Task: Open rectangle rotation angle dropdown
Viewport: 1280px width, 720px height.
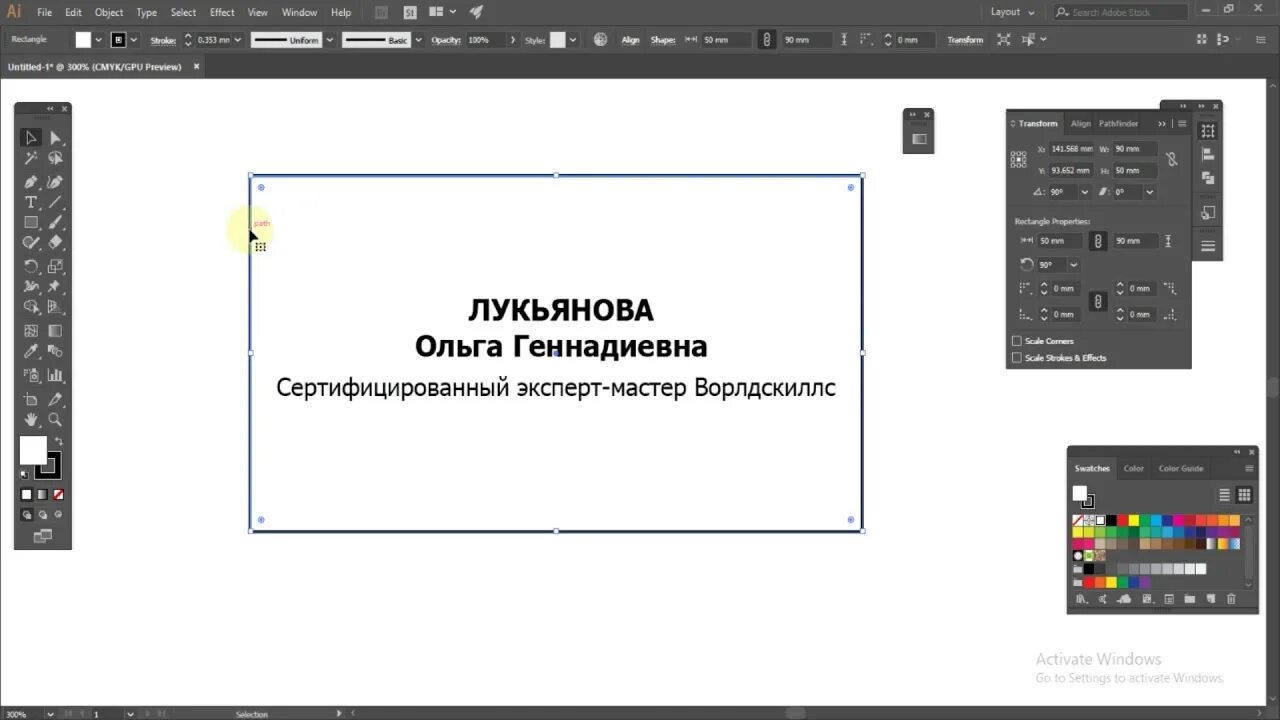Action: coord(1073,265)
